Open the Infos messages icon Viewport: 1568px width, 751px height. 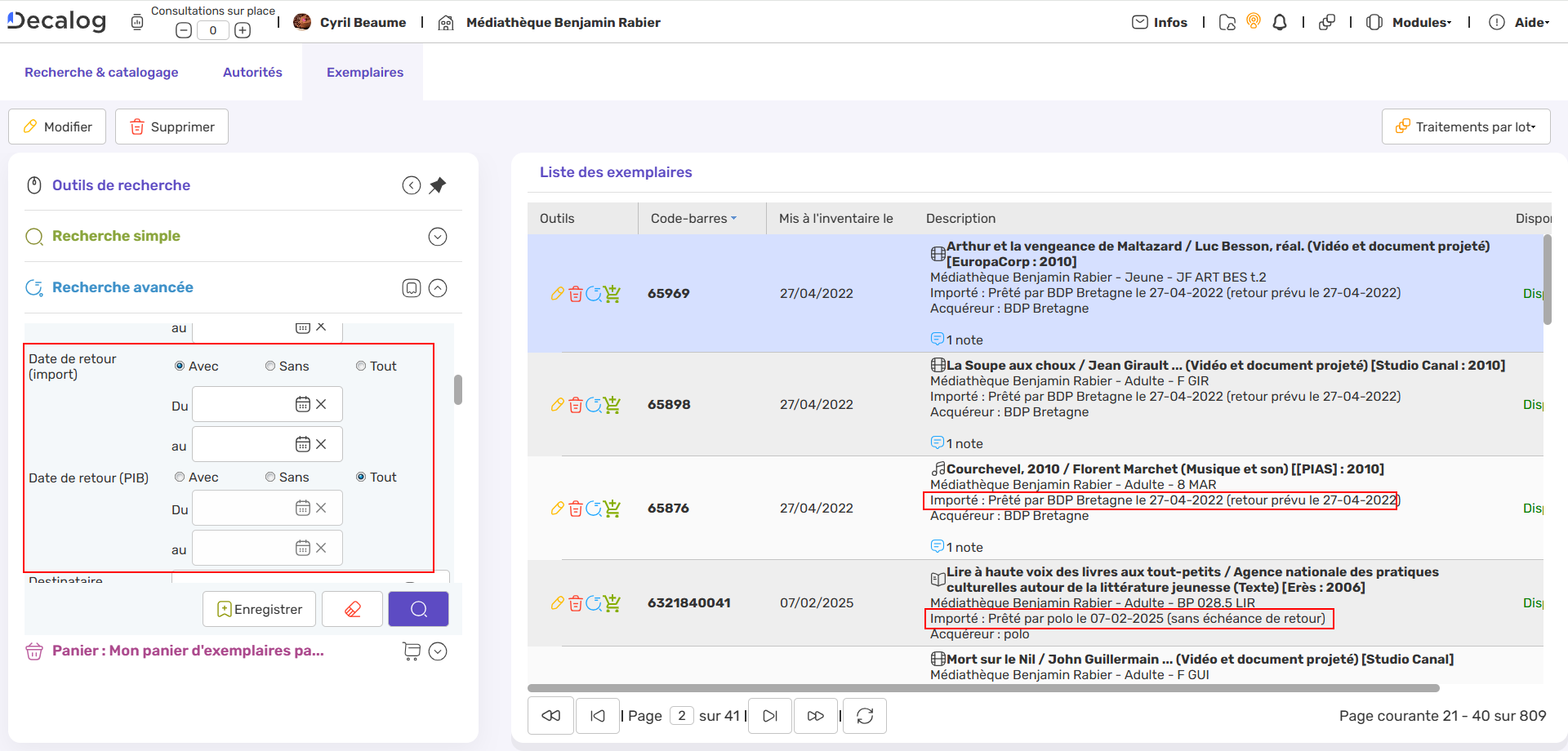(x=1140, y=22)
